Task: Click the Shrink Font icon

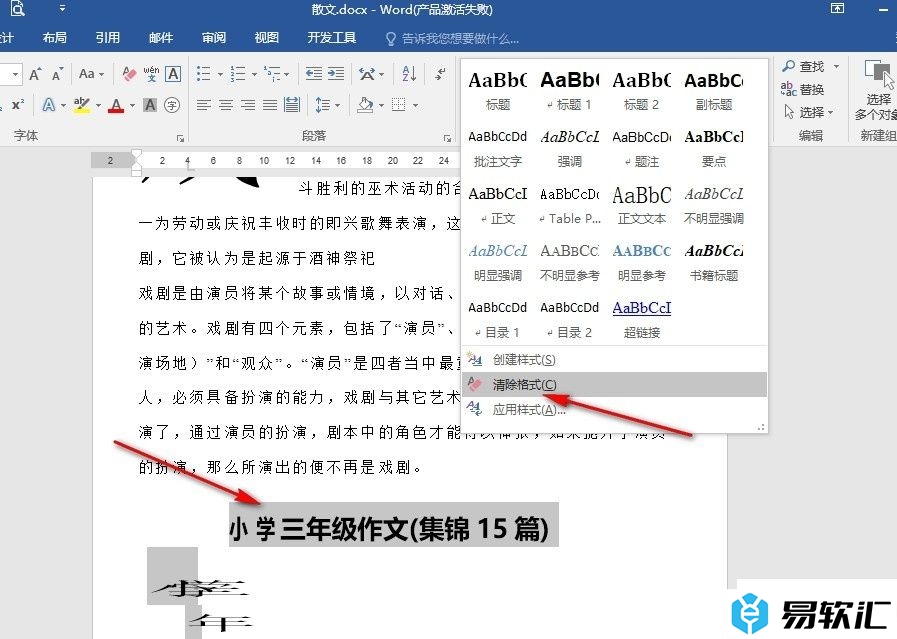Action: coord(57,74)
